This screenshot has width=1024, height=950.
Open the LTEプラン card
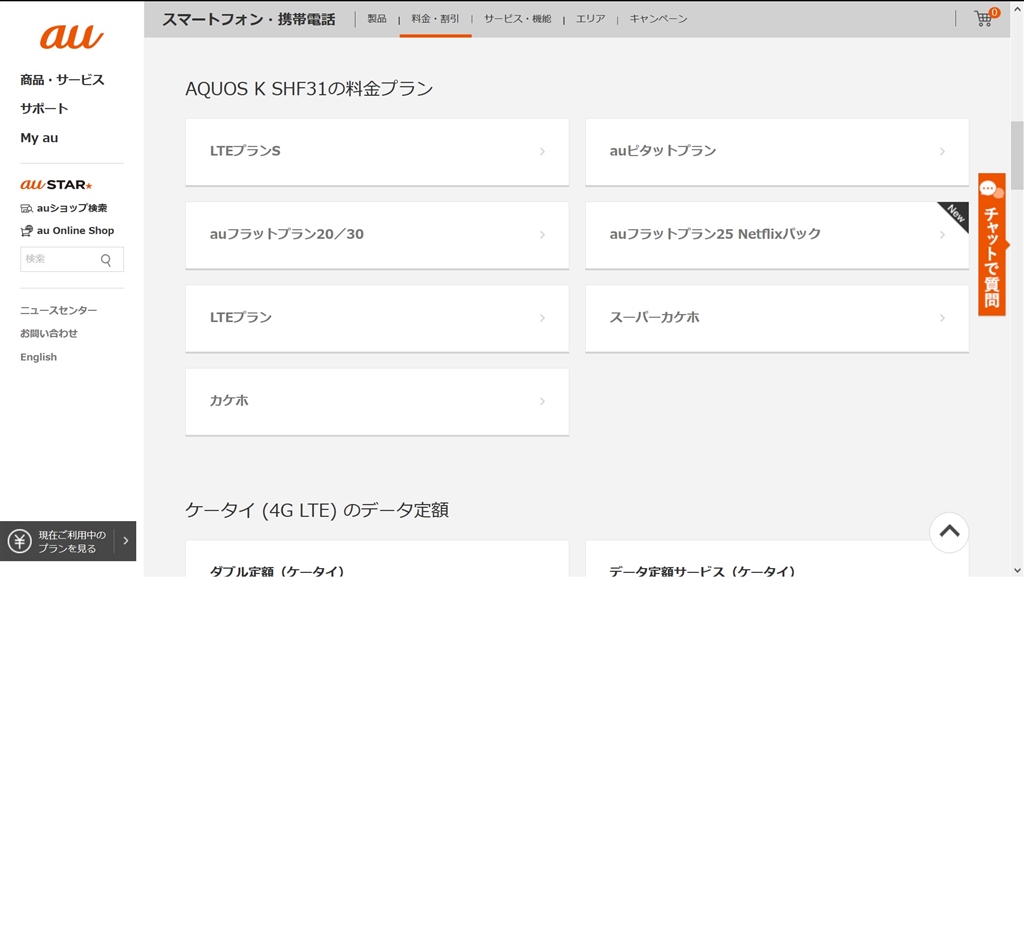377,319
